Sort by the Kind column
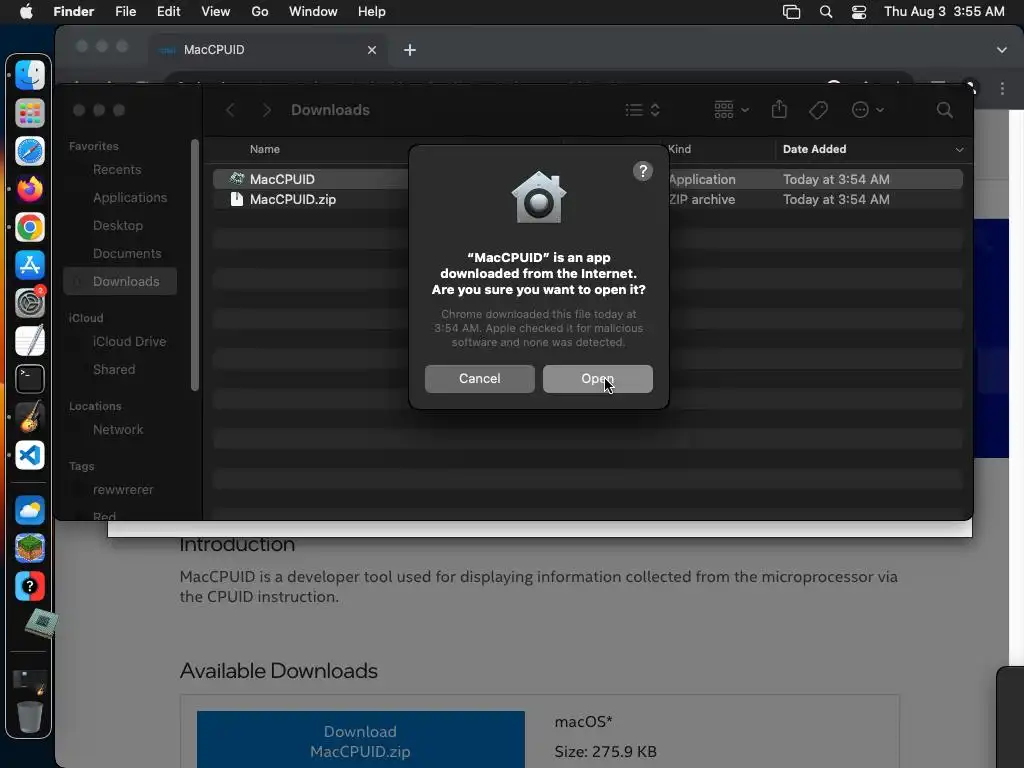The height and width of the screenshot is (768, 1024). click(x=679, y=149)
